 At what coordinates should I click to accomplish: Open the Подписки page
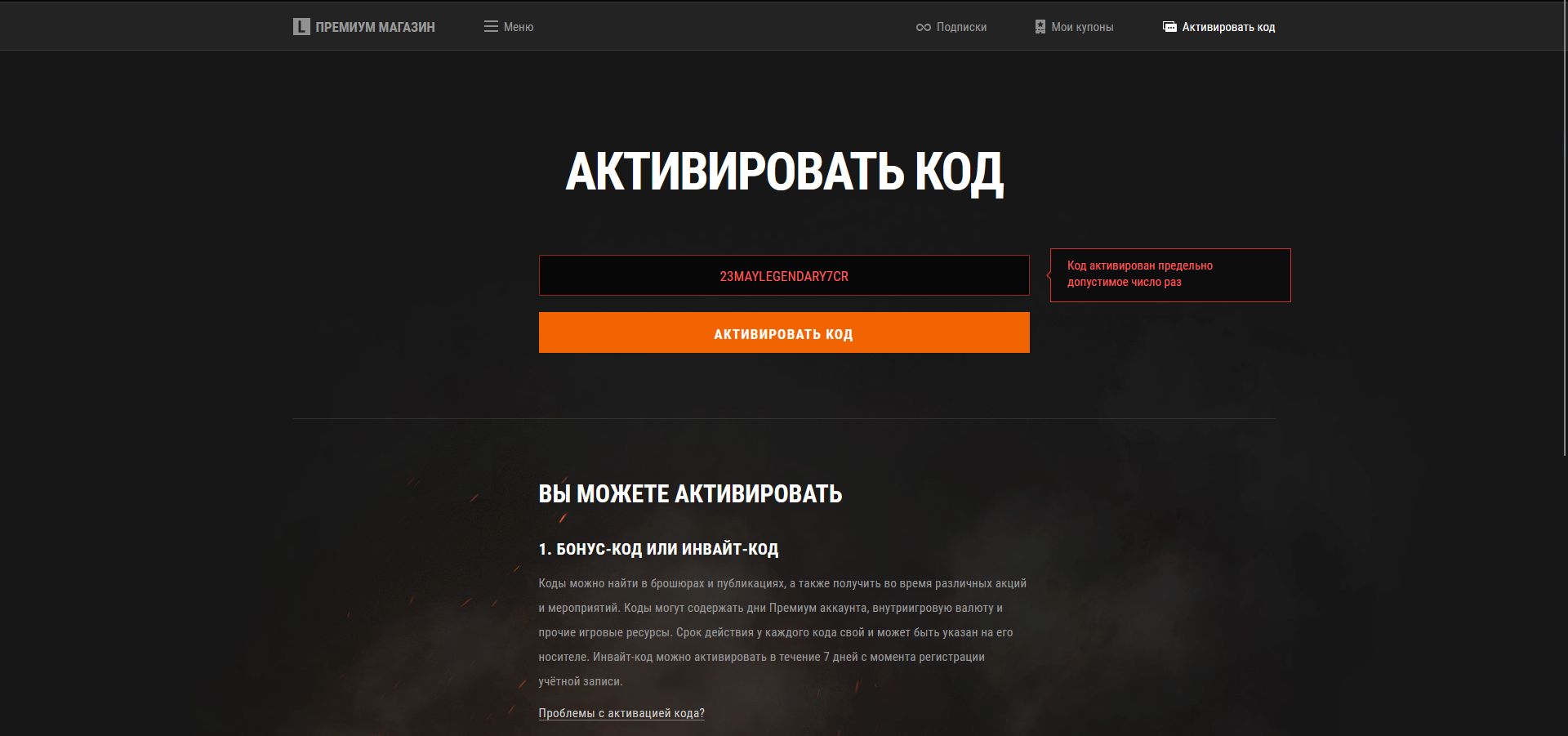[x=961, y=27]
